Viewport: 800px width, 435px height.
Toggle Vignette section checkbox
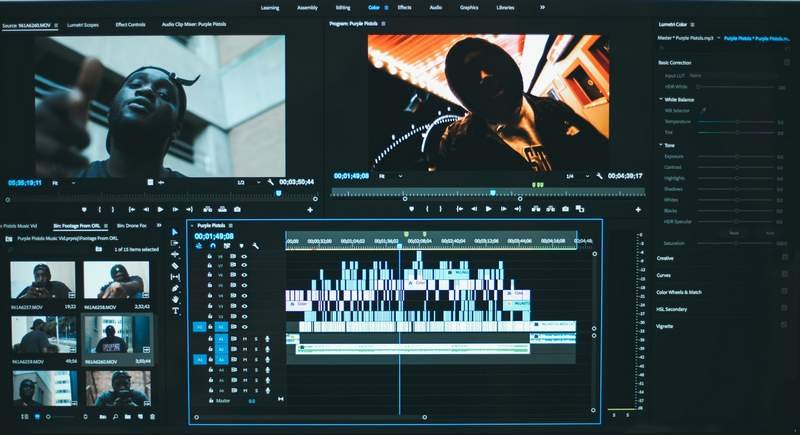pyautogui.click(x=785, y=325)
